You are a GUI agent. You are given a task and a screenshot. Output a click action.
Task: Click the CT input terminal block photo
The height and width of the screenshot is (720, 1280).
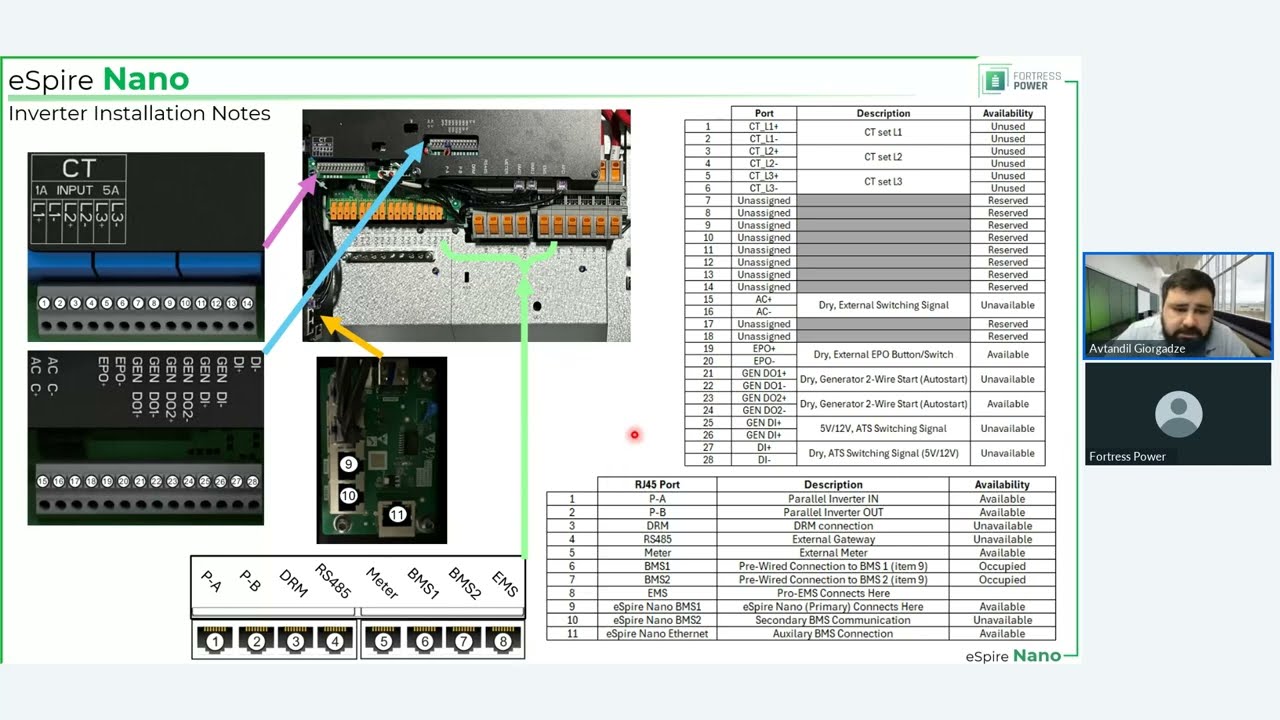click(146, 247)
